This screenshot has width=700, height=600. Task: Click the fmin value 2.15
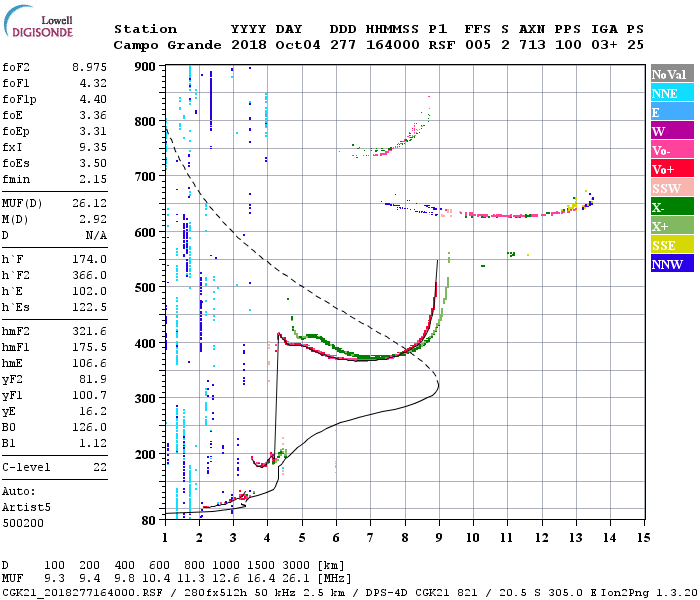coord(93,179)
